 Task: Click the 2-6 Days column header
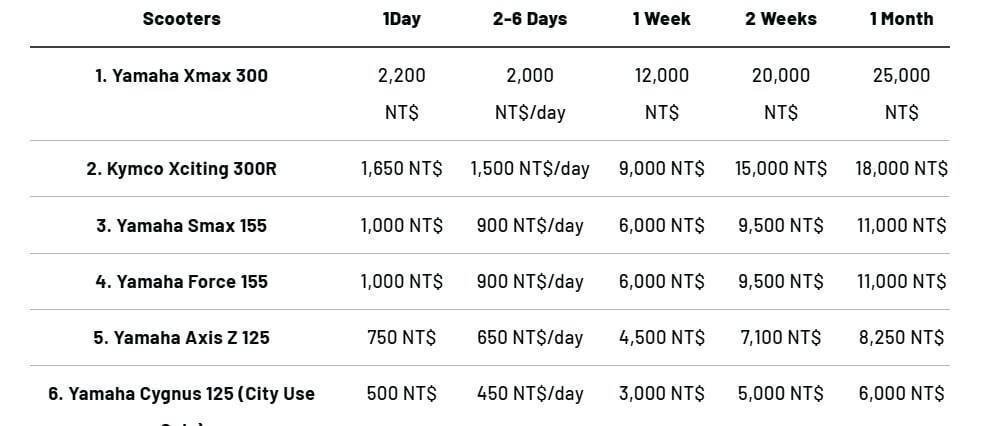[530, 19]
